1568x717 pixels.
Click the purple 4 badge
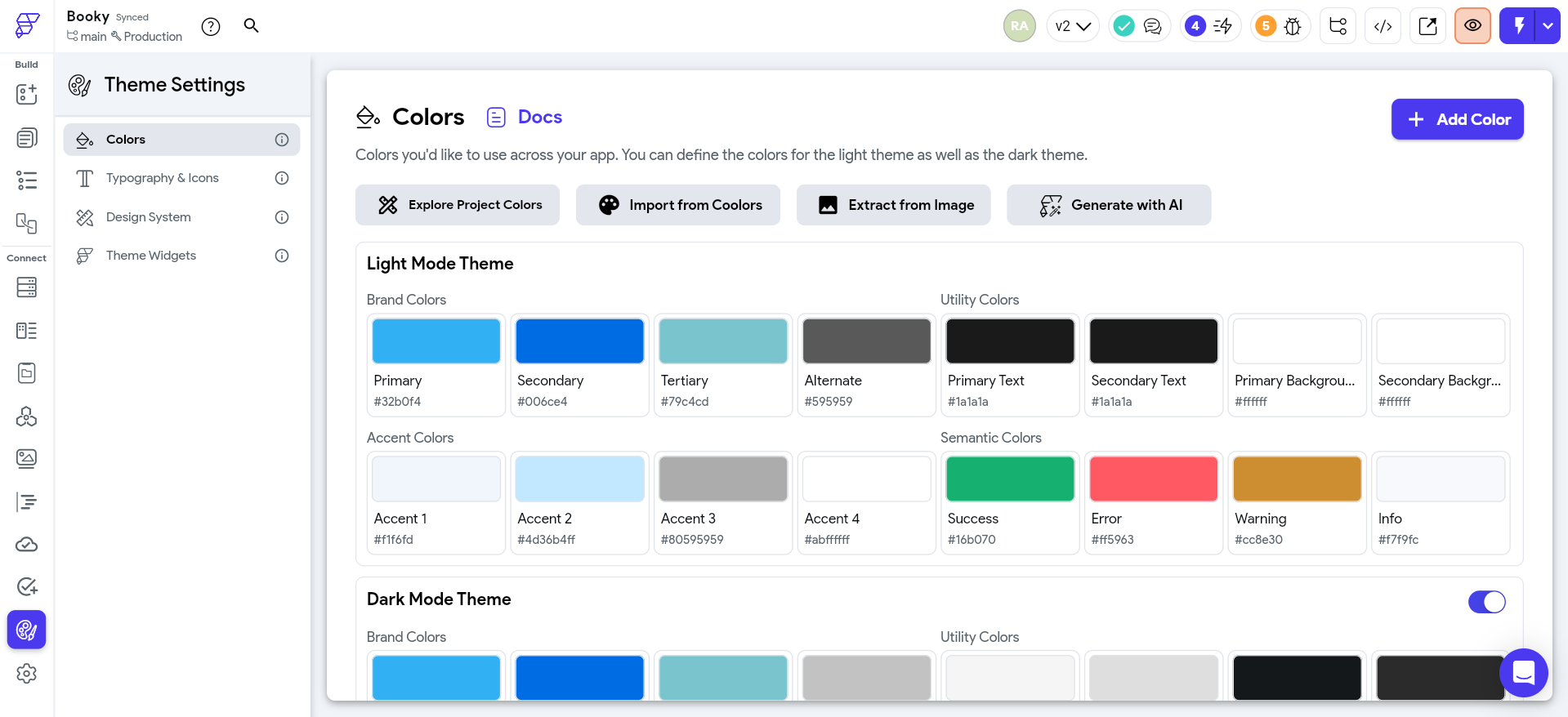tap(1195, 26)
